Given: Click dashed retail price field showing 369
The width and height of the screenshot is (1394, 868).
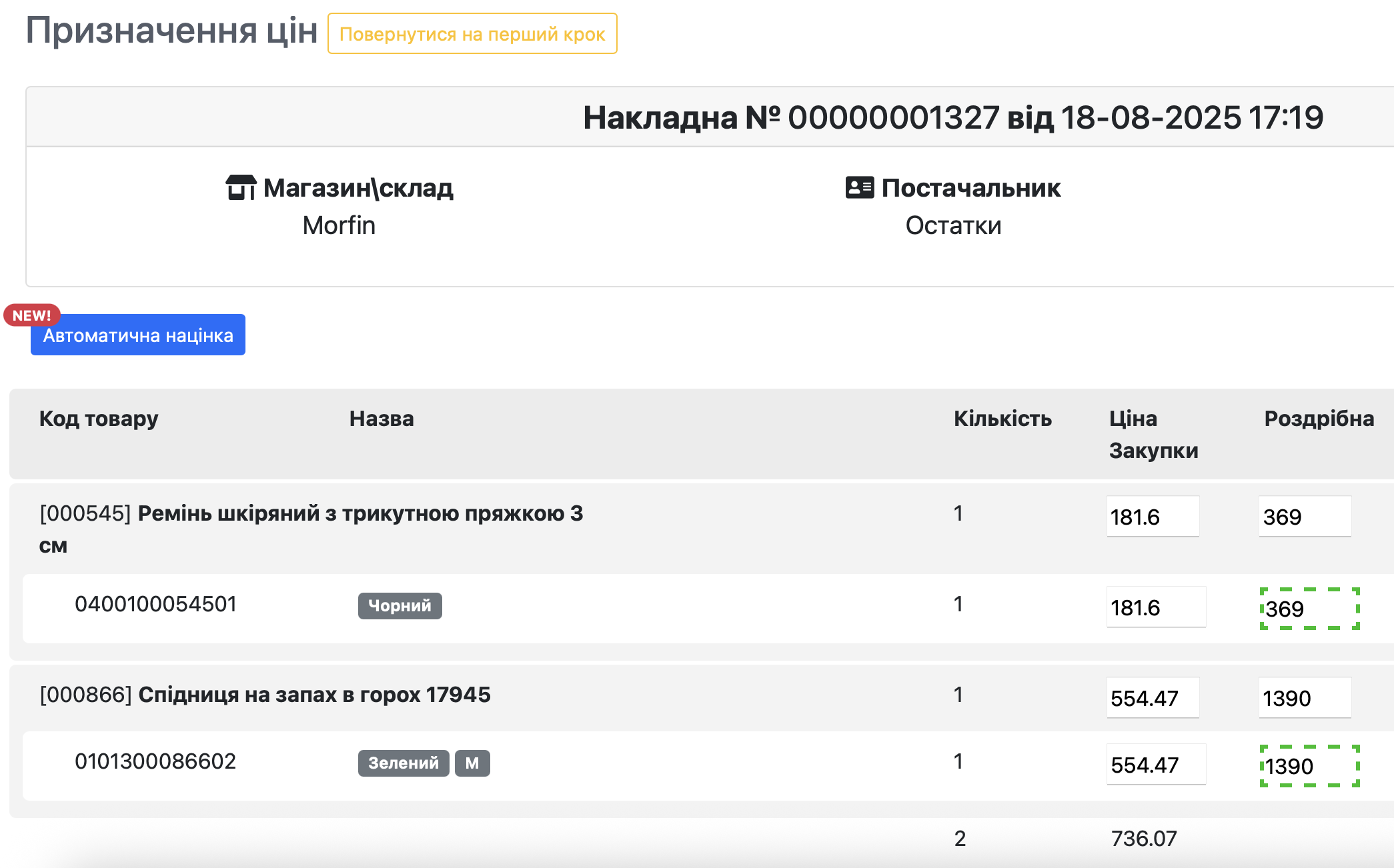Looking at the screenshot, I should (x=1309, y=609).
